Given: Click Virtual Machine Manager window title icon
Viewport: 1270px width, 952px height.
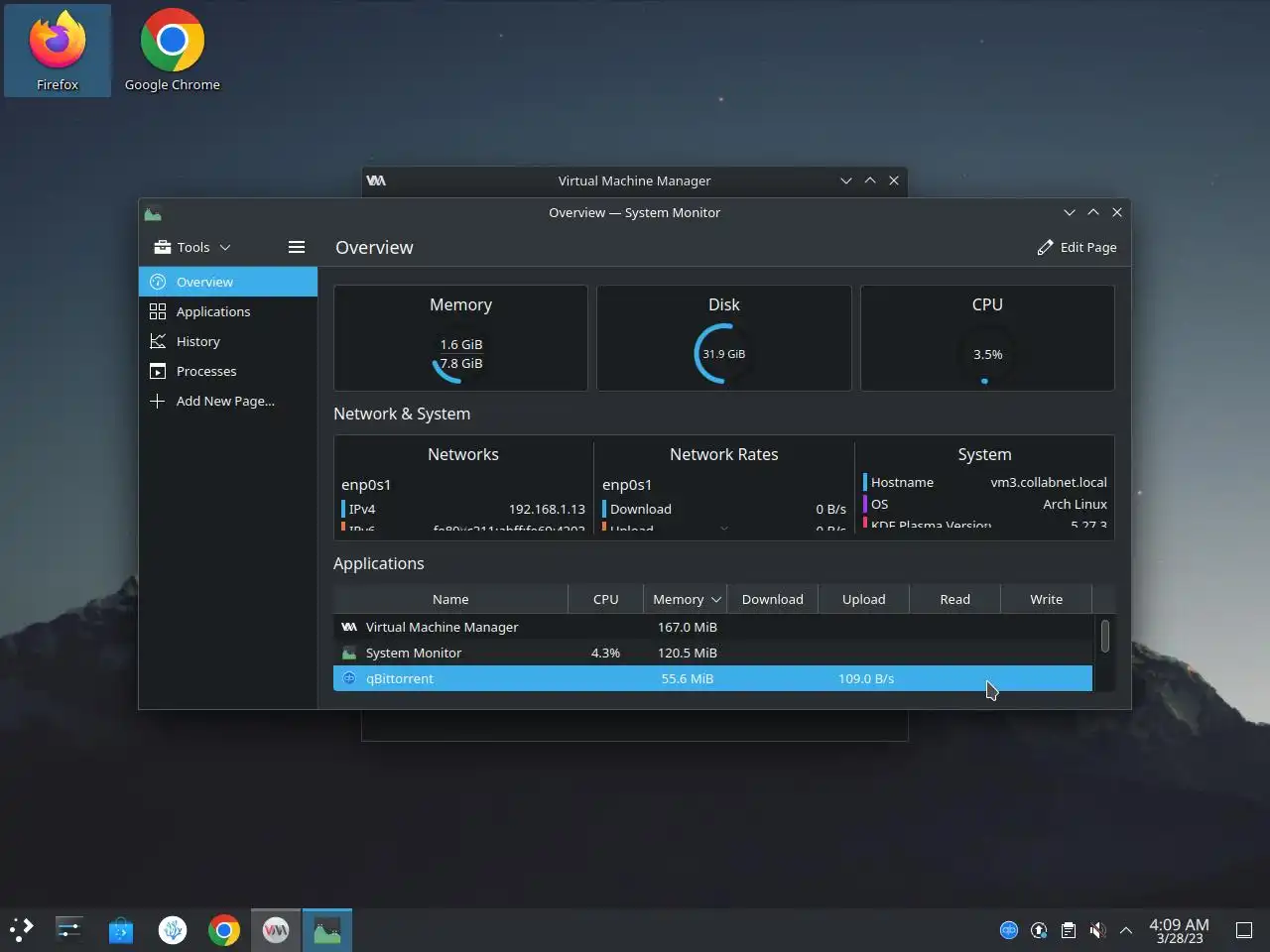Looking at the screenshot, I should (376, 180).
